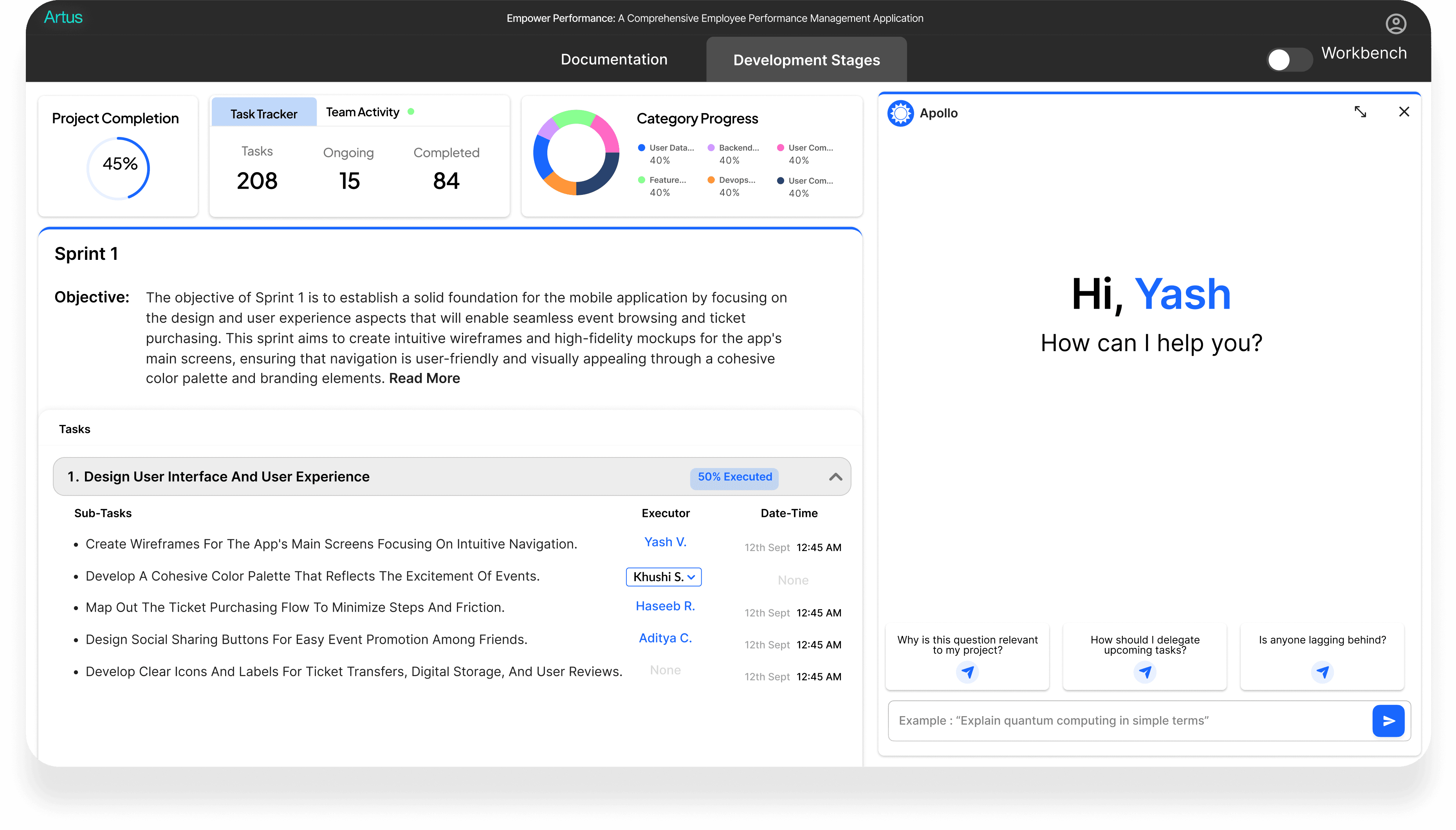
Task: Click the 'Create Wireframes' sub-task text
Action: coord(331,544)
